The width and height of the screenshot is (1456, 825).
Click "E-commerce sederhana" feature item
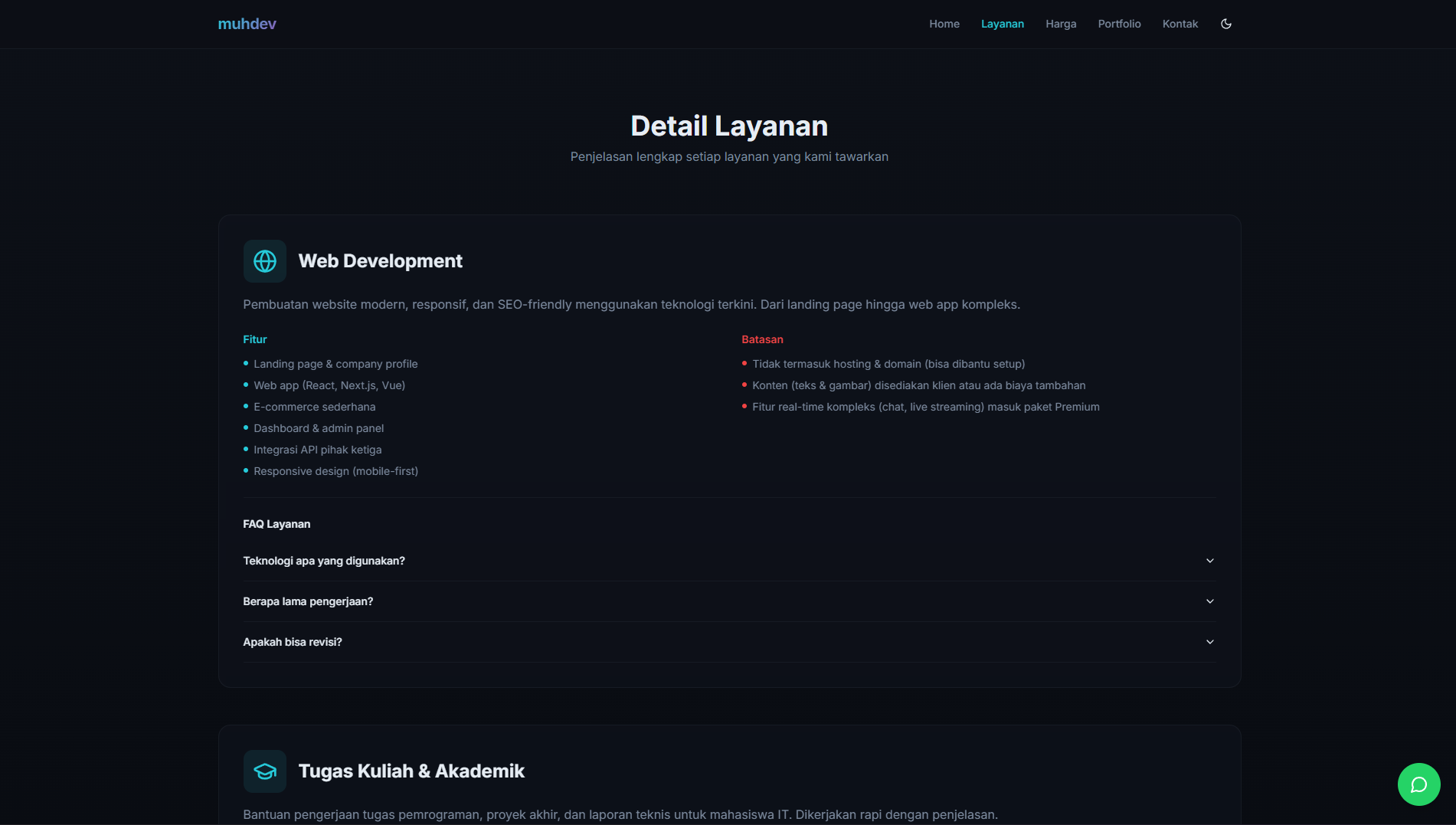[x=315, y=407]
